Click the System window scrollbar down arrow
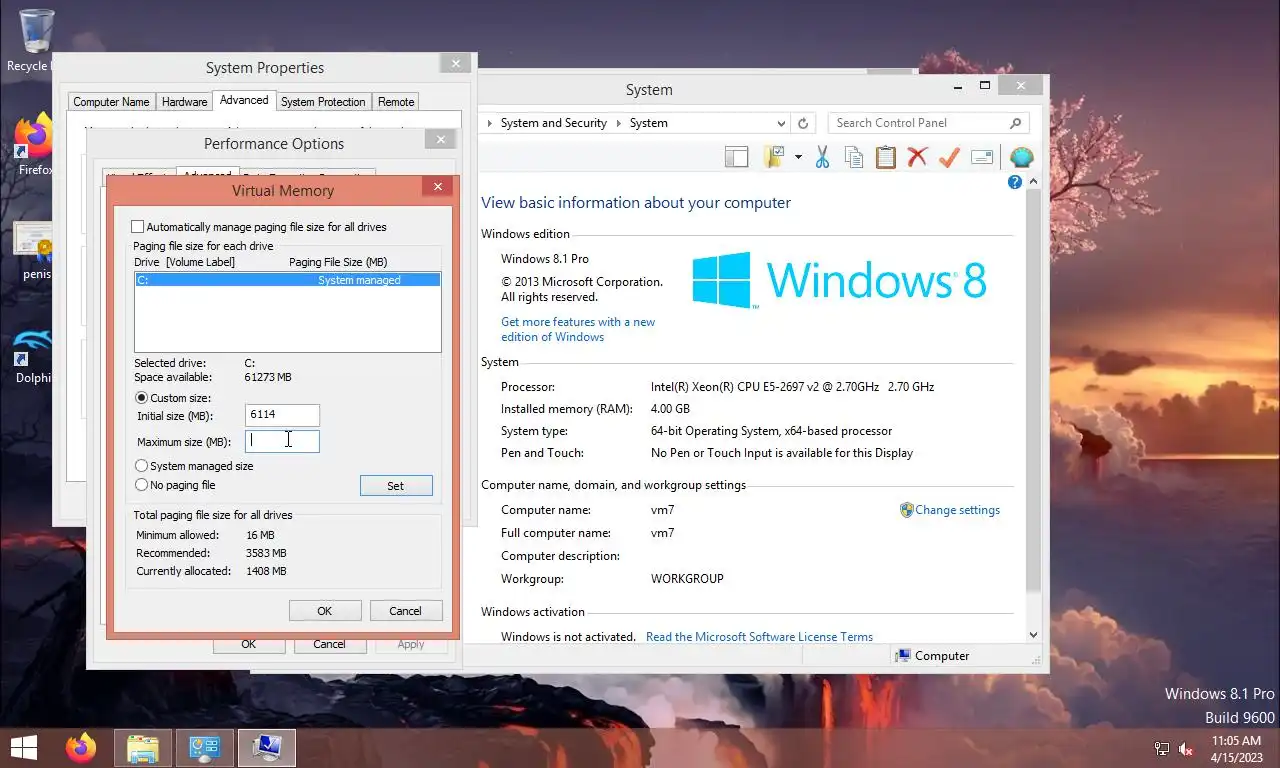This screenshot has width=1280, height=768. [1033, 634]
